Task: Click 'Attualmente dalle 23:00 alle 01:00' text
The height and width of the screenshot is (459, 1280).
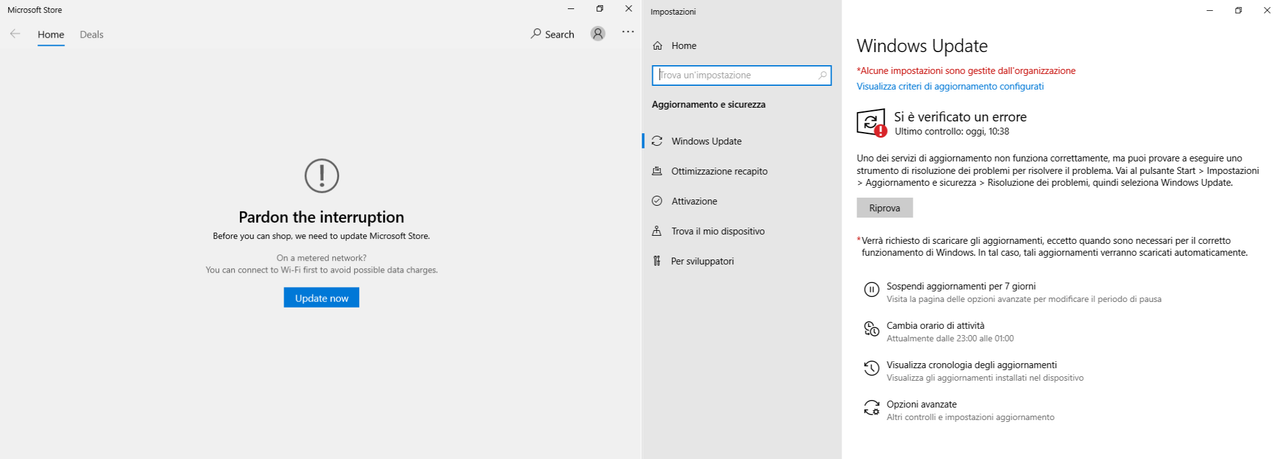Action: point(950,339)
